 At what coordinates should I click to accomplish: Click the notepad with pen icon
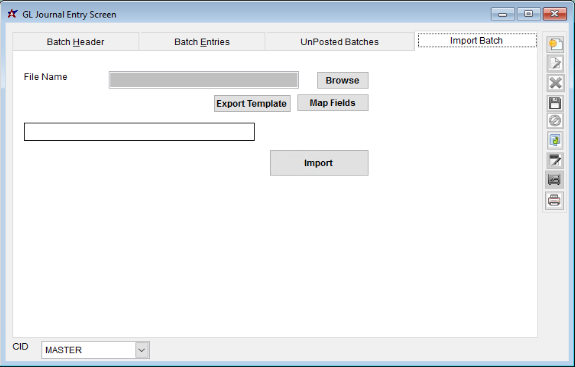tap(555, 160)
